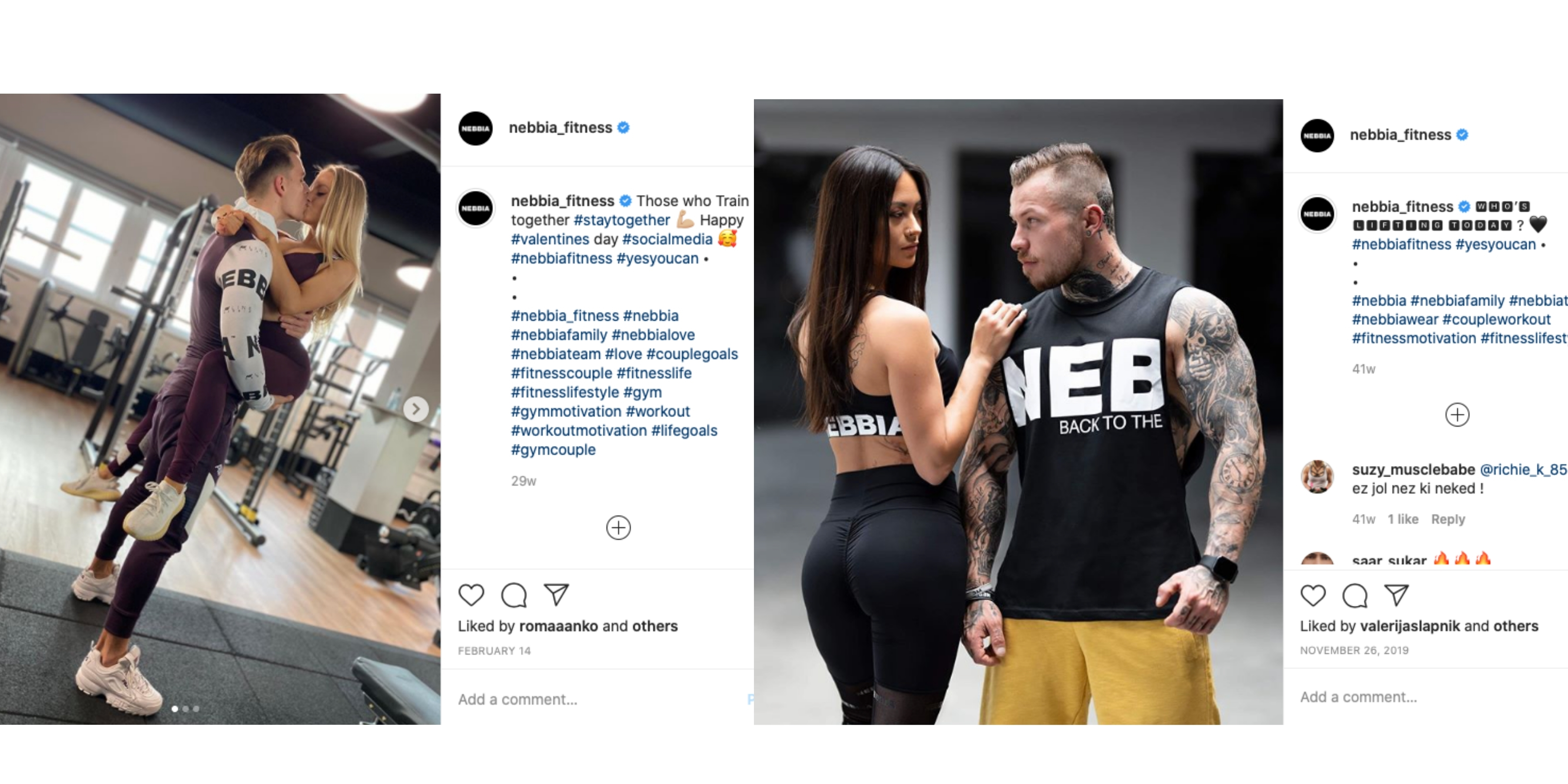The image size is (1568, 784).
Task: Load more comments with plus circle under 41w caption
Action: click(1457, 415)
